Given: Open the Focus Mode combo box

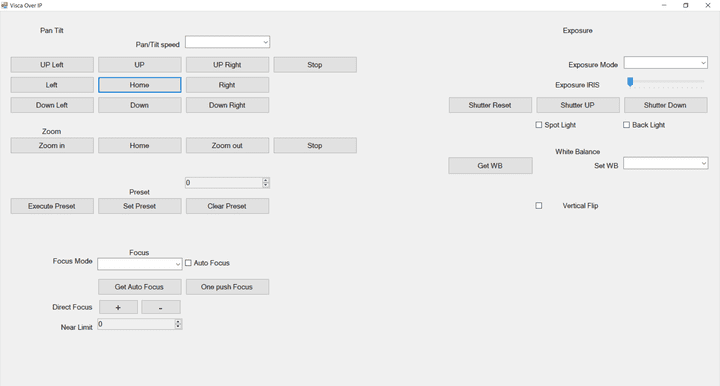Looking at the screenshot, I should click(x=140, y=264).
